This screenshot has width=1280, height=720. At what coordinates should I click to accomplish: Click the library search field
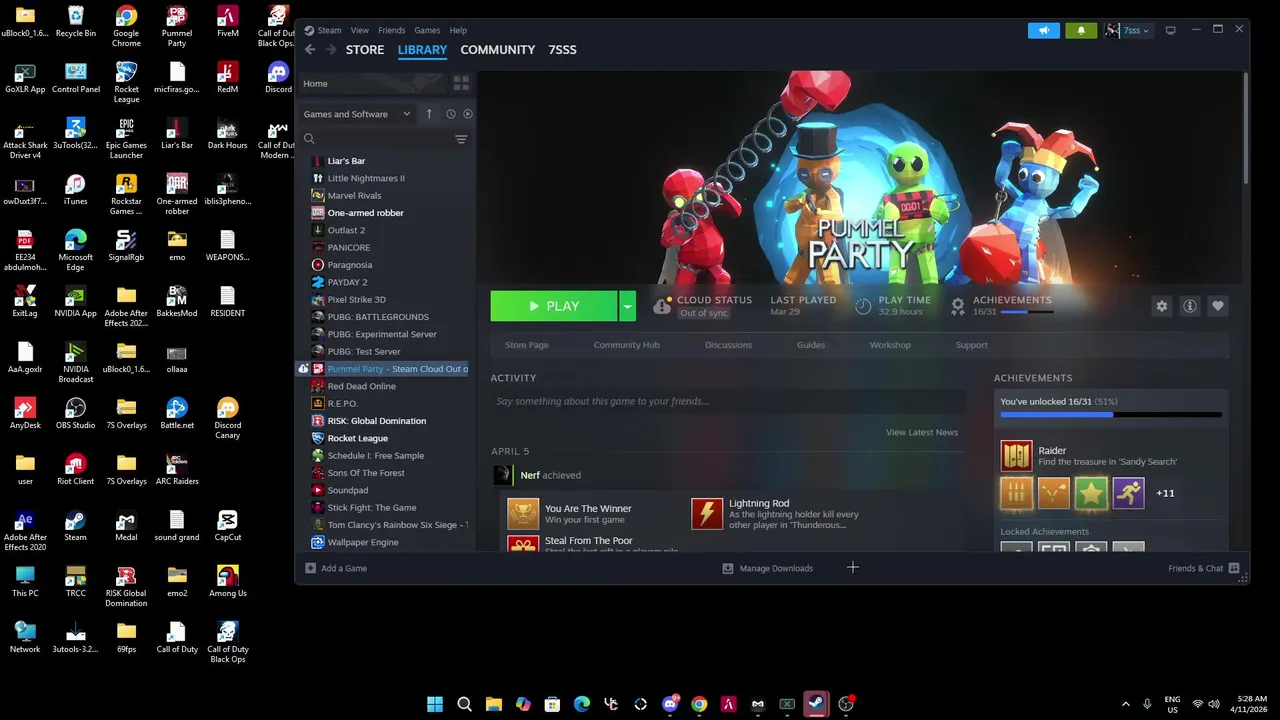coord(376,139)
